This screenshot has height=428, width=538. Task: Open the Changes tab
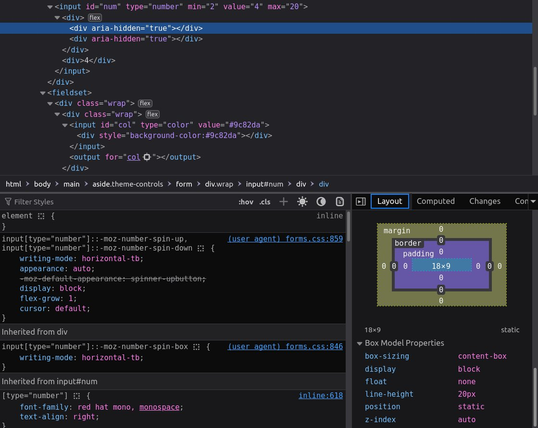[x=484, y=201]
